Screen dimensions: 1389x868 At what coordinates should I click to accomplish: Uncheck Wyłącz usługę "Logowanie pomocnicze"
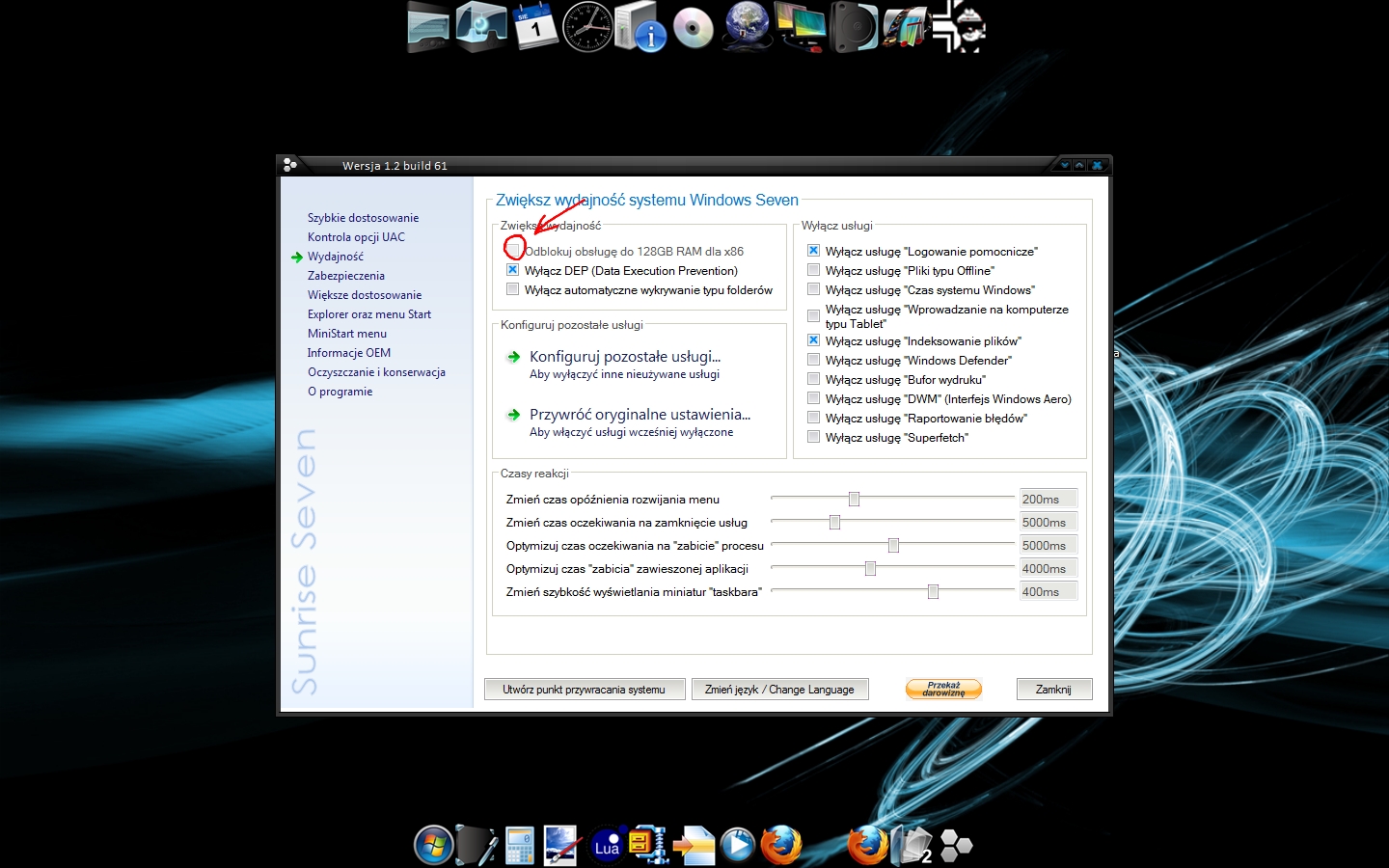click(x=814, y=251)
